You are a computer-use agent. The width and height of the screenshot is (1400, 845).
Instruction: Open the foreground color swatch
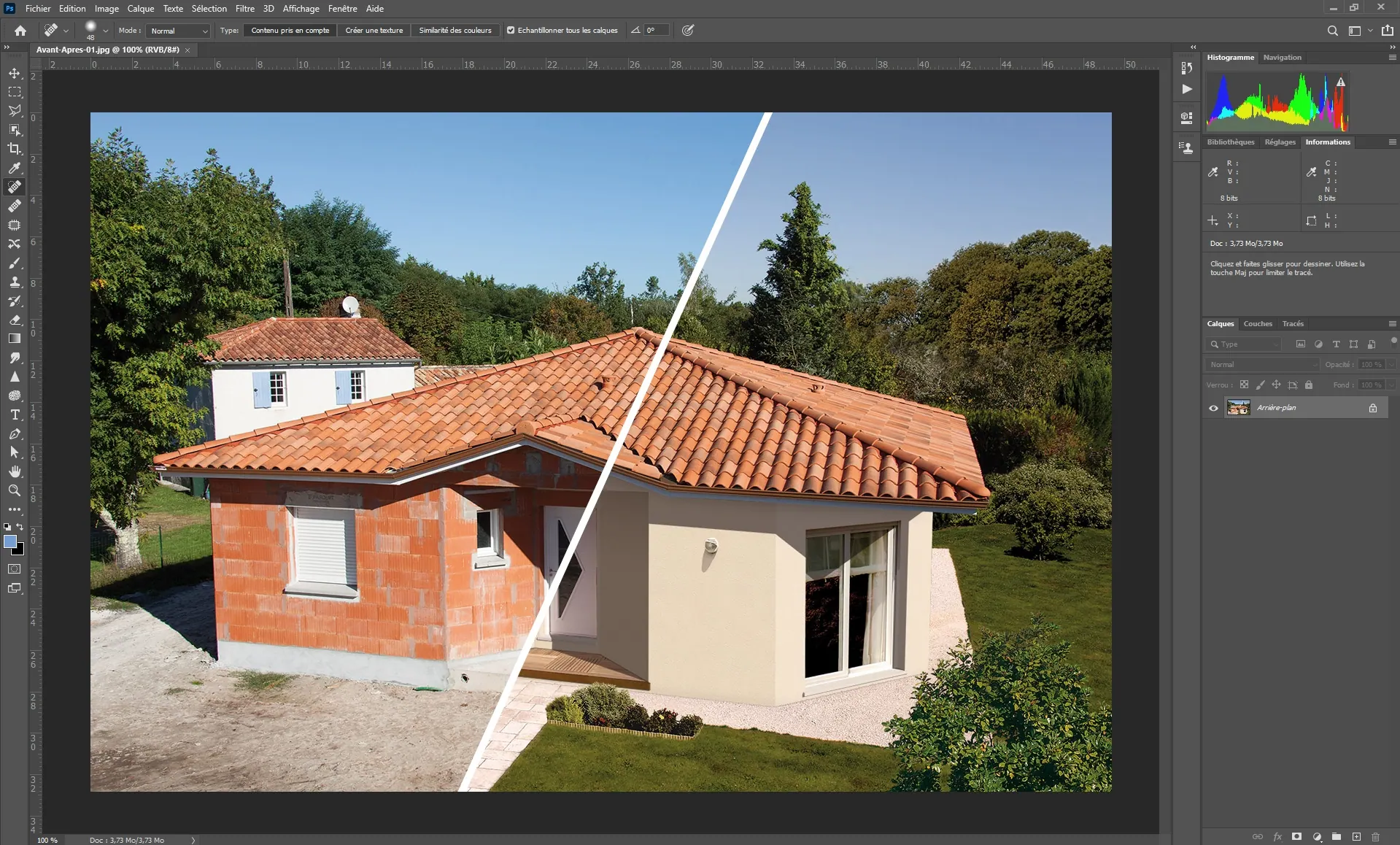10,541
